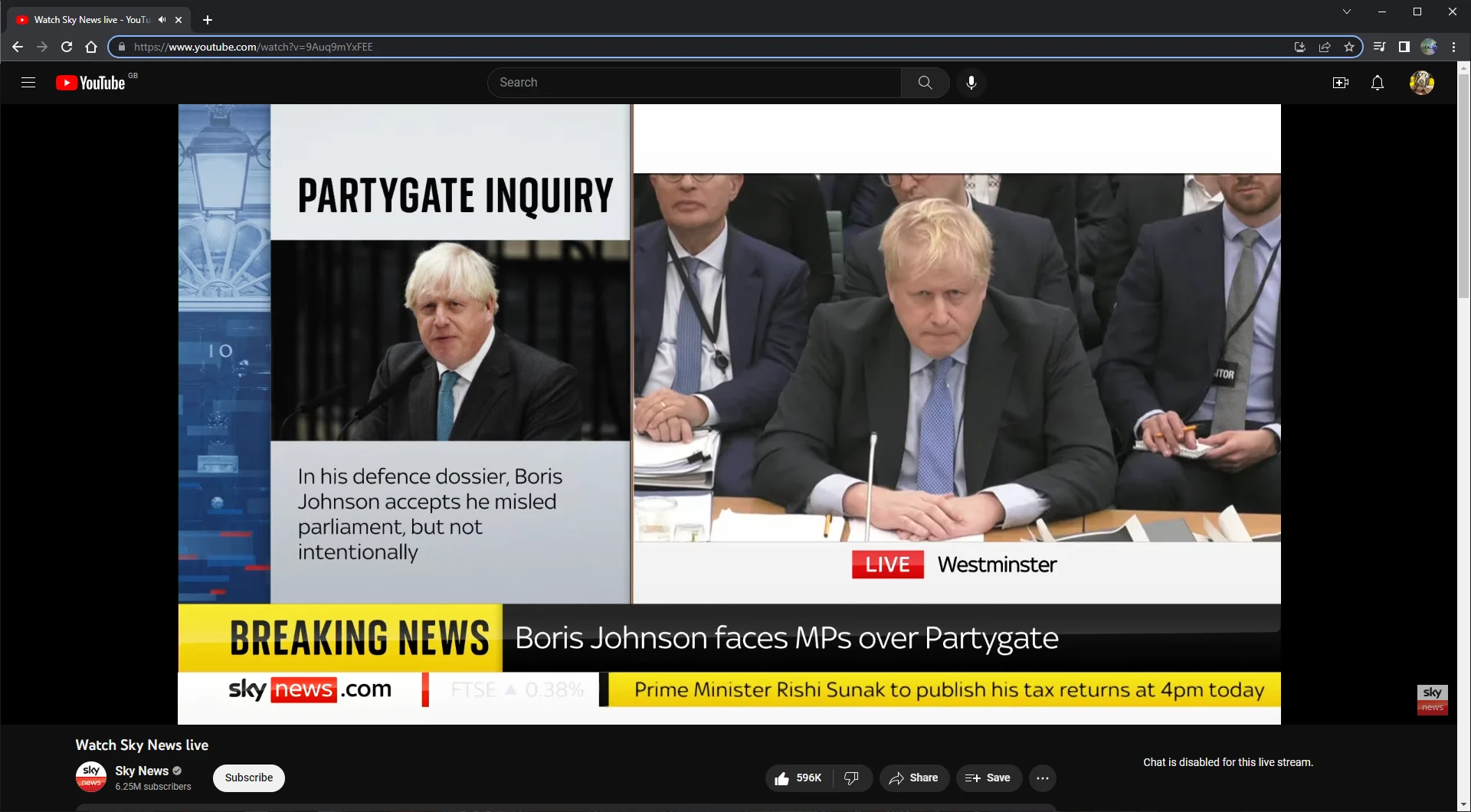This screenshot has width=1471, height=812.
Task: Go forward in browser history
Action: click(x=42, y=47)
